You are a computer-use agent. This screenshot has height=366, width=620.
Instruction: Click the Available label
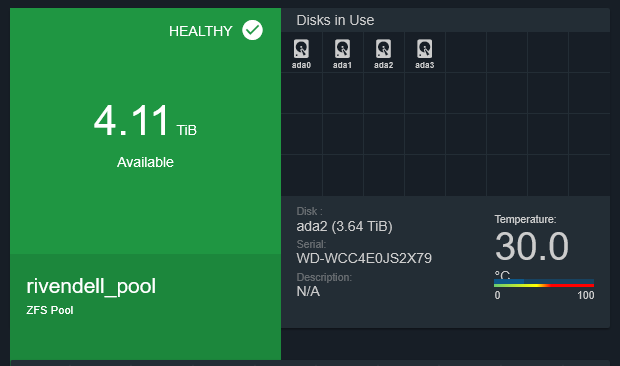click(x=145, y=162)
